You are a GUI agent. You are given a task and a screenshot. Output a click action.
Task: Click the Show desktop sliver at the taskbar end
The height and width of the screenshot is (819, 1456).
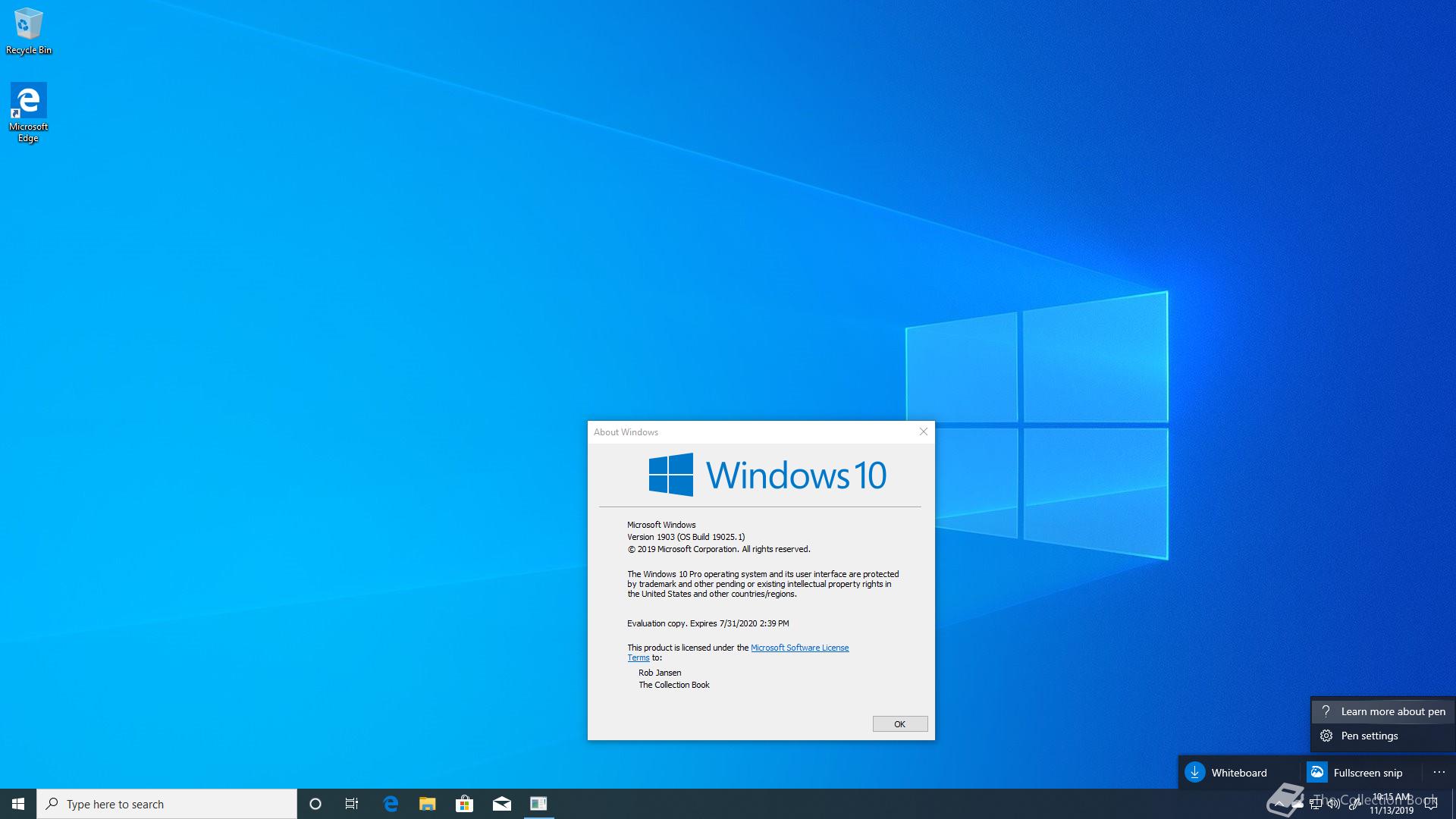(x=1453, y=804)
